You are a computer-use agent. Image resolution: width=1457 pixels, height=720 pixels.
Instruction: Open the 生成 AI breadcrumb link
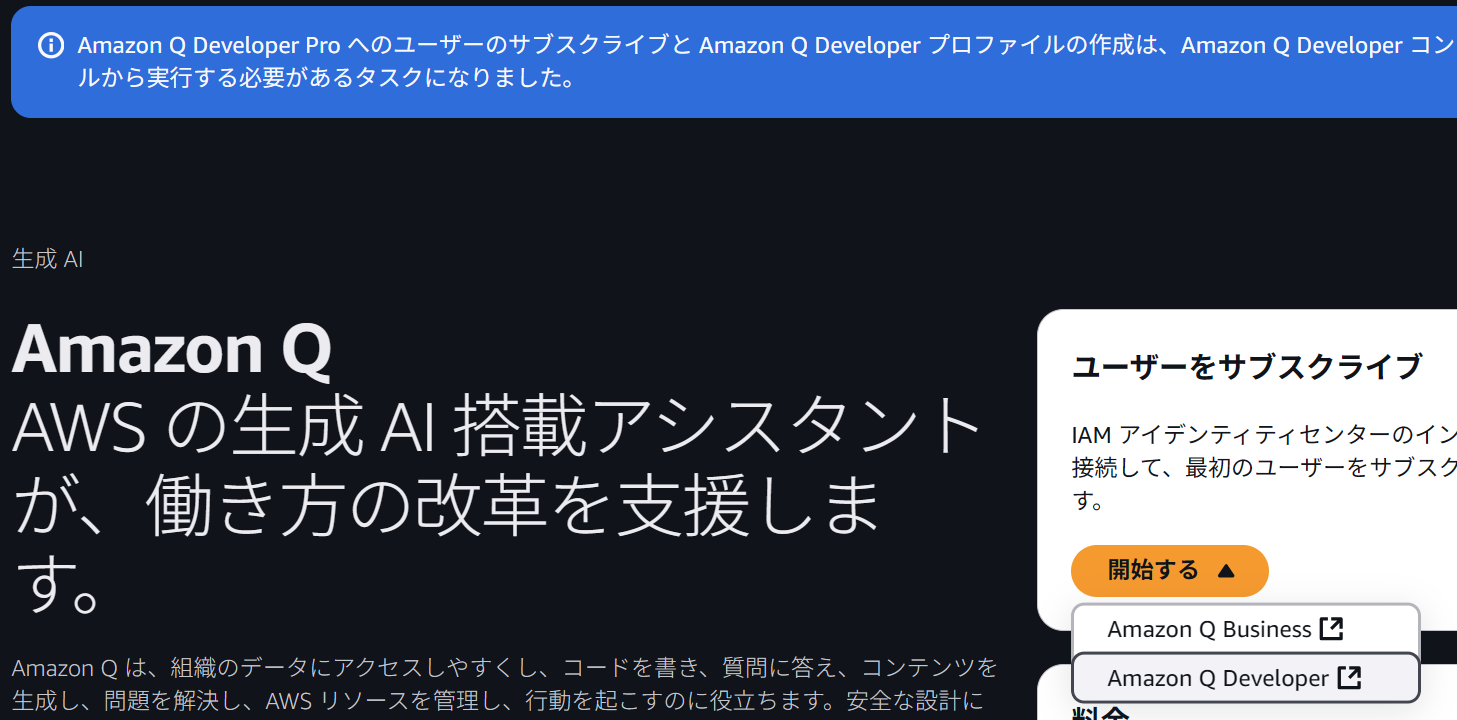47,259
